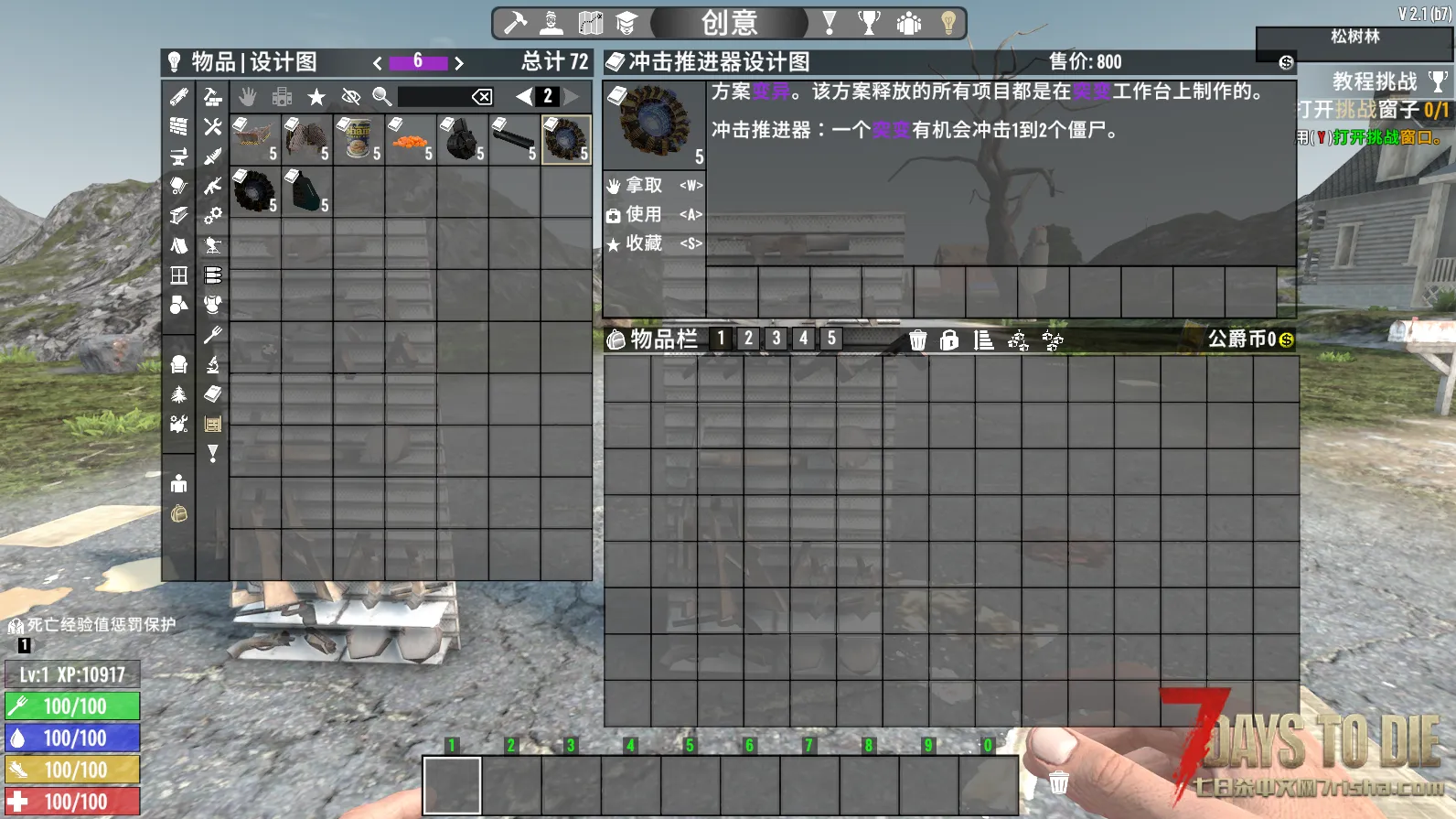Filter by schematics blueprint category
The image size is (1456, 819).
(x=212, y=424)
